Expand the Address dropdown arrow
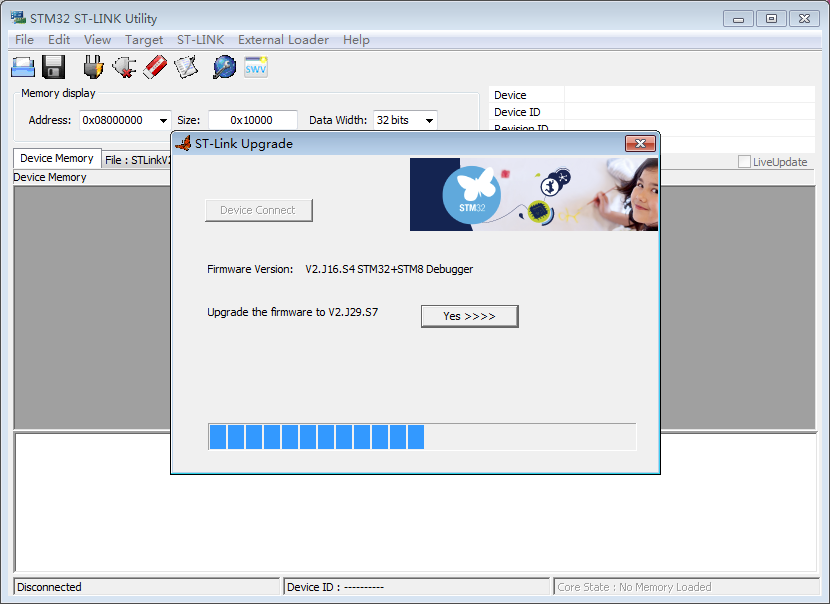The image size is (830, 604). pos(163,121)
